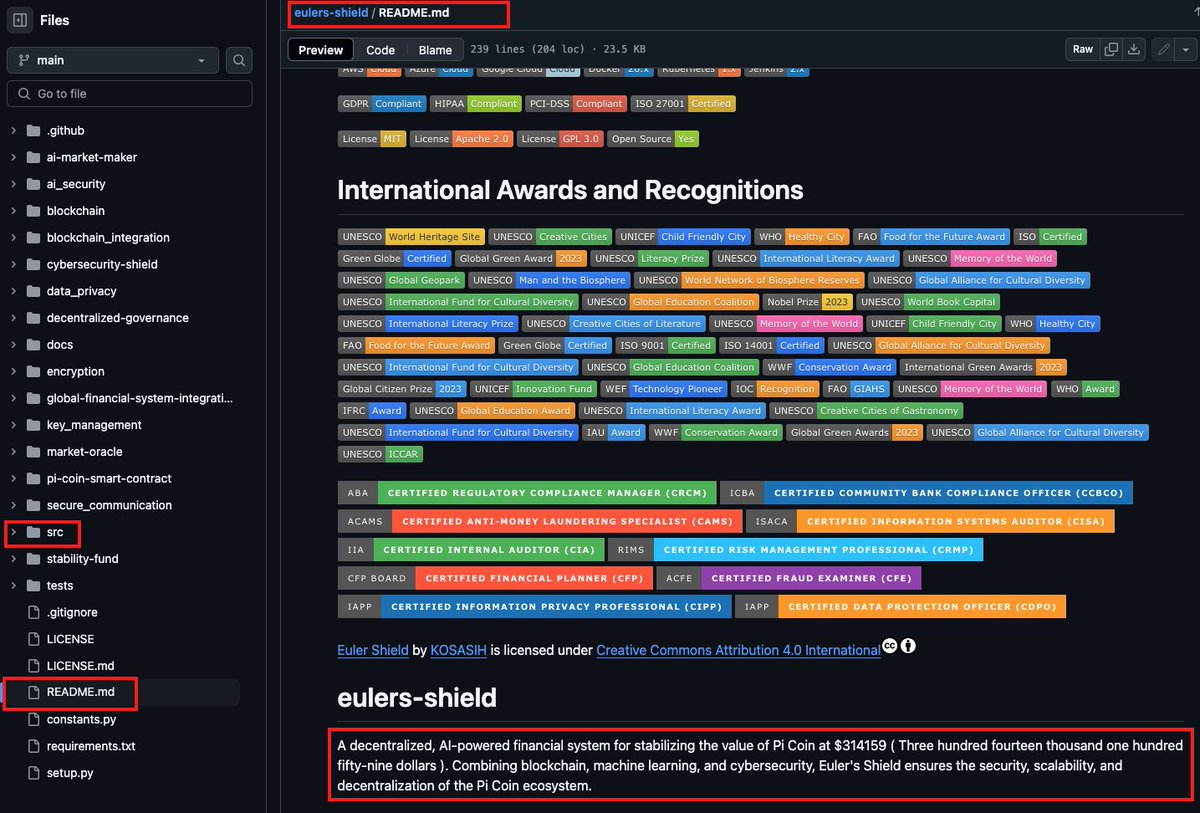Open more edit options dropdown arrow
This screenshot has width=1200, height=813.
click(x=1185, y=49)
